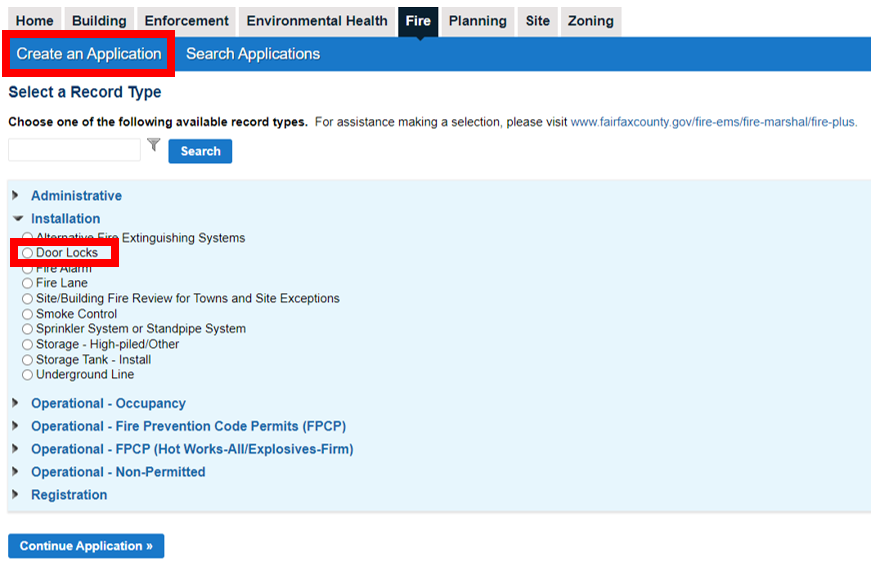The width and height of the screenshot is (877, 565).
Task: Go to Environmental Health tab
Action: (x=316, y=21)
